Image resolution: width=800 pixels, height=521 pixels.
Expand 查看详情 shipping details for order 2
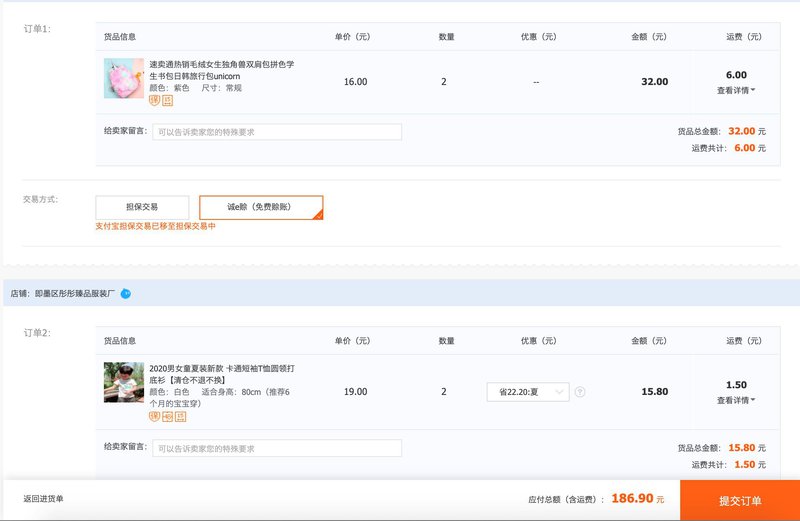(736, 400)
